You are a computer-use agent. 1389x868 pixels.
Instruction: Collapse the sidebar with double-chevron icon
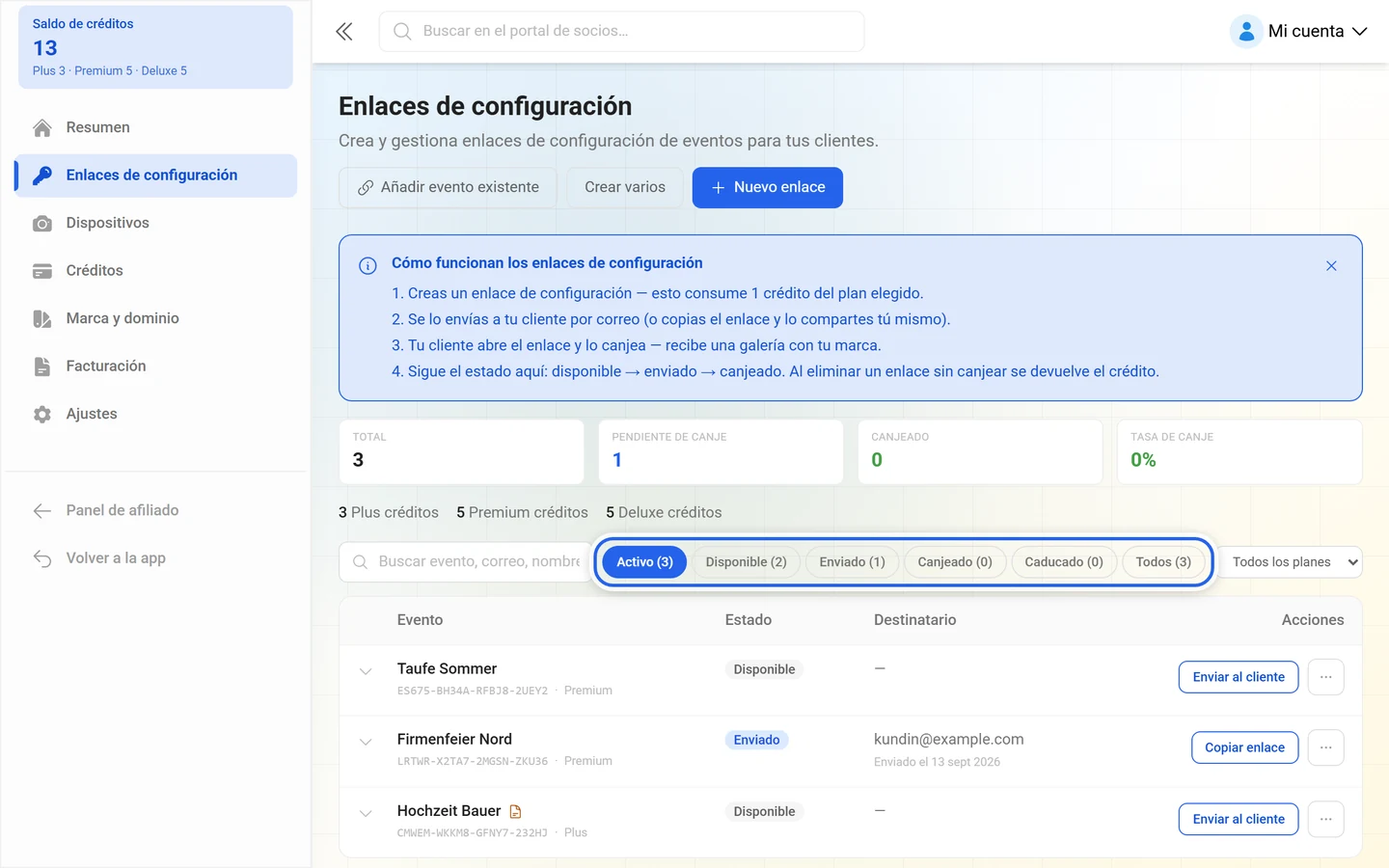point(344,32)
